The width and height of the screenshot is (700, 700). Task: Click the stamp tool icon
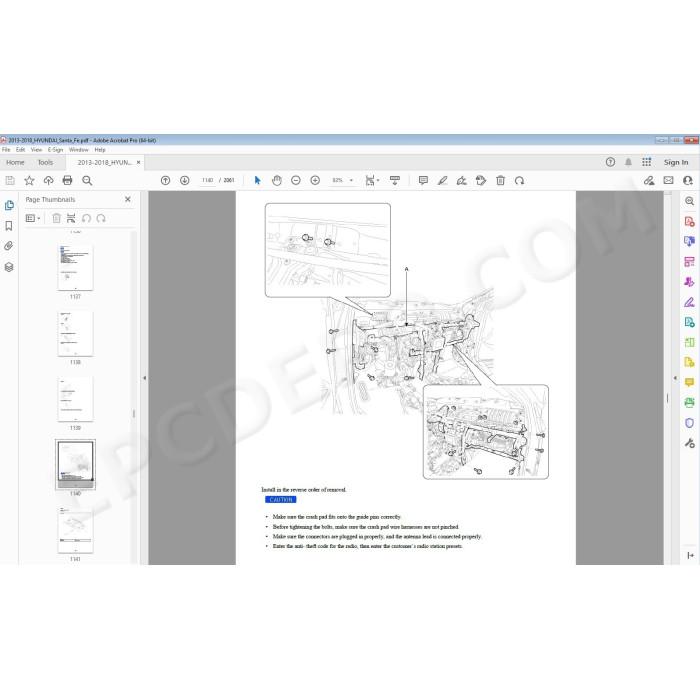pyautogui.click(x=481, y=180)
